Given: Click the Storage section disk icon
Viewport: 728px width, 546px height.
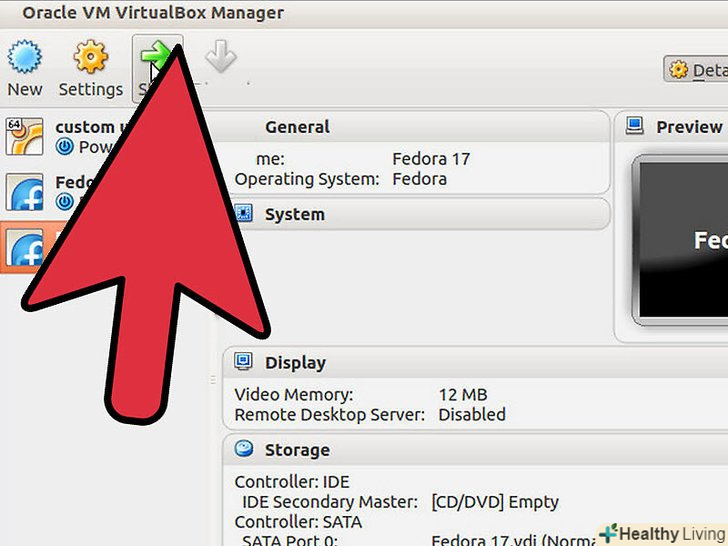Looking at the screenshot, I should coord(244,448).
